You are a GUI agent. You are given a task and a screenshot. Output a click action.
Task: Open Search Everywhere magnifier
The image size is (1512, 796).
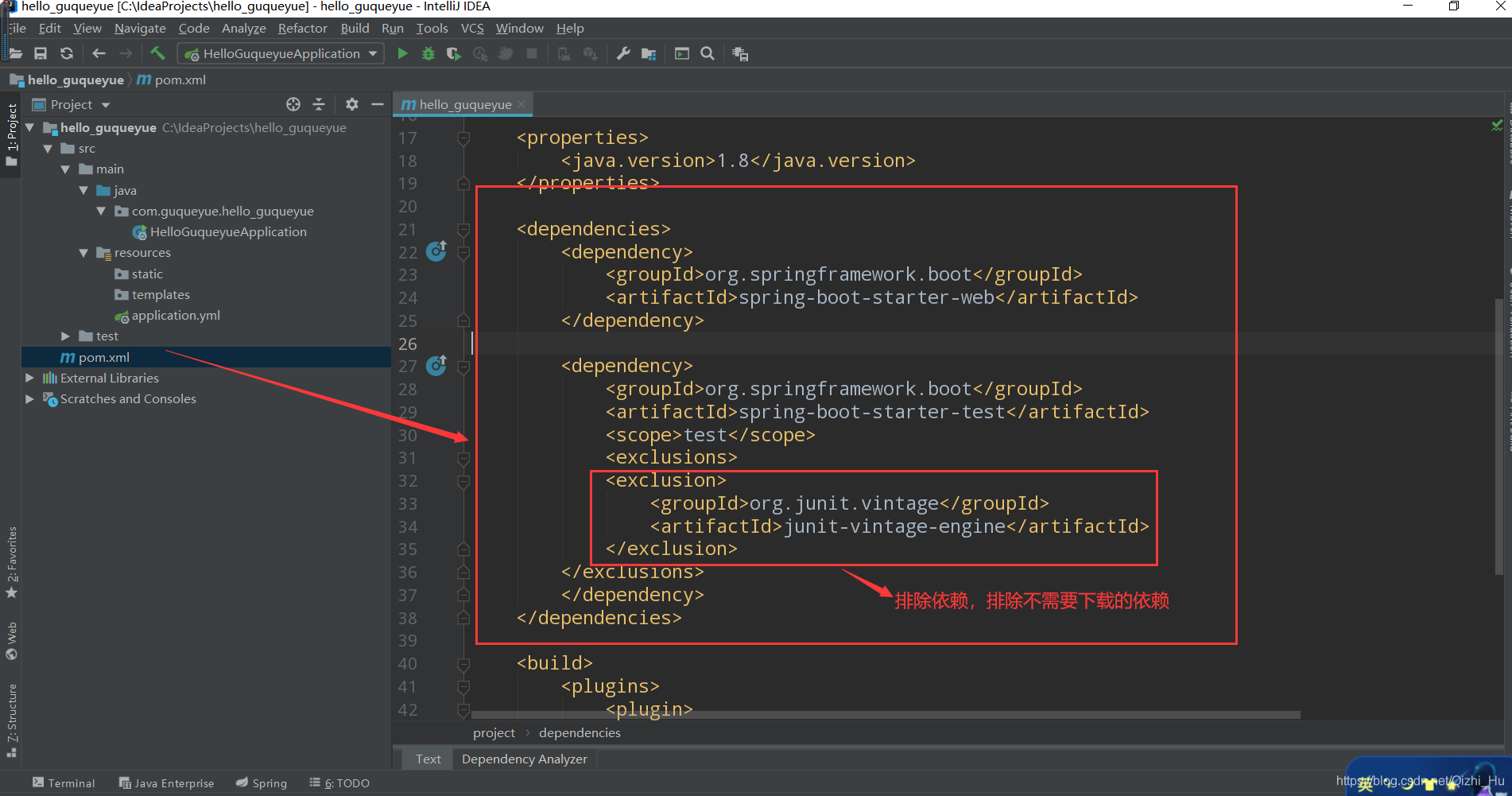click(707, 53)
